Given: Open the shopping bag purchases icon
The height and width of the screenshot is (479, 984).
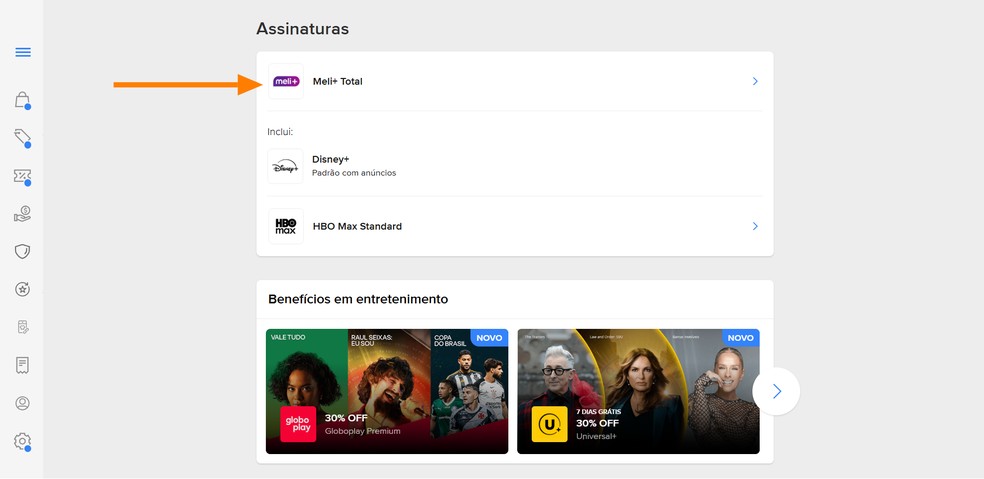Looking at the screenshot, I should click(23, 100).
